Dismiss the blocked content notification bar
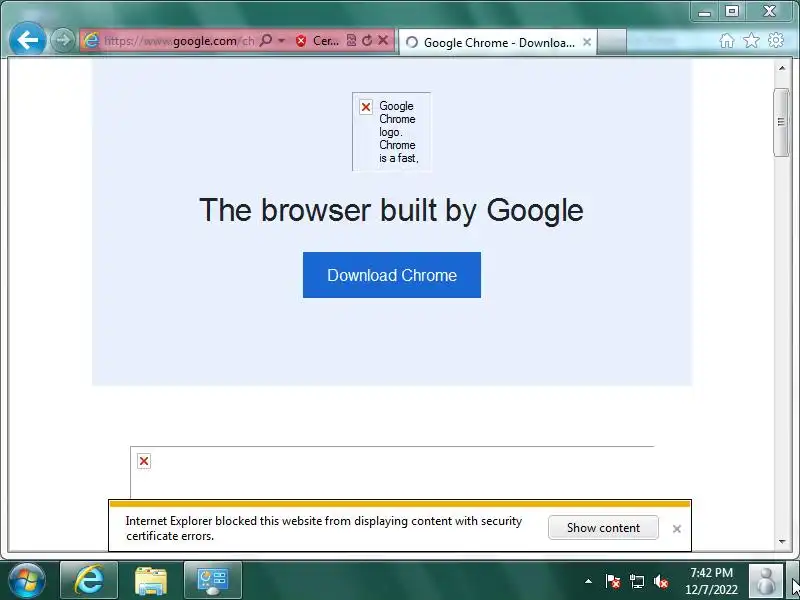 tap(677, 529)
